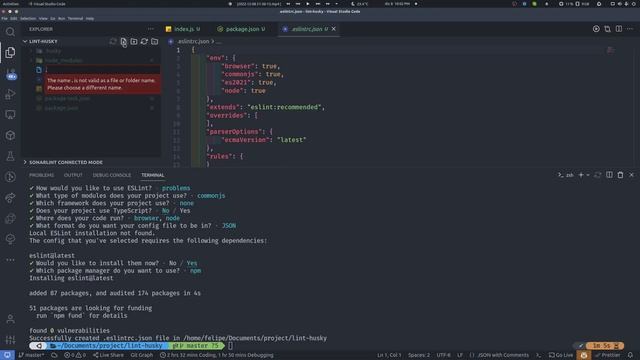
Task: Open Git Graph from status bar
Action: pos(142,355)
